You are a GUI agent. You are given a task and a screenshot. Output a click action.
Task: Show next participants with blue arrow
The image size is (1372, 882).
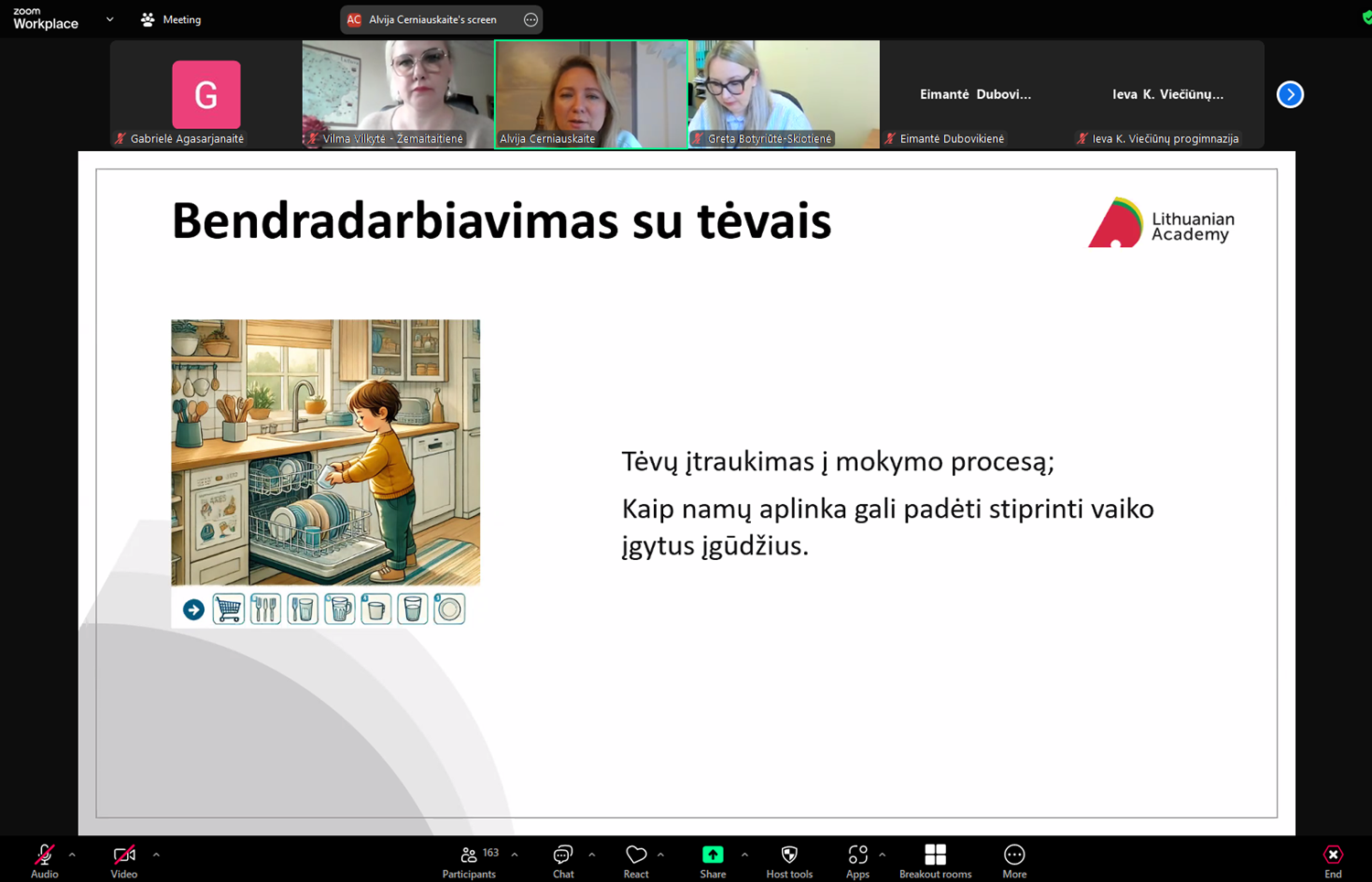1290,94
